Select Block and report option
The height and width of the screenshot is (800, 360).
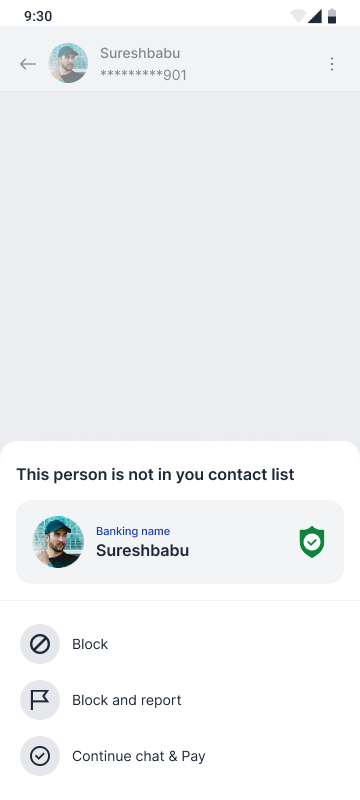pos(180,700)
